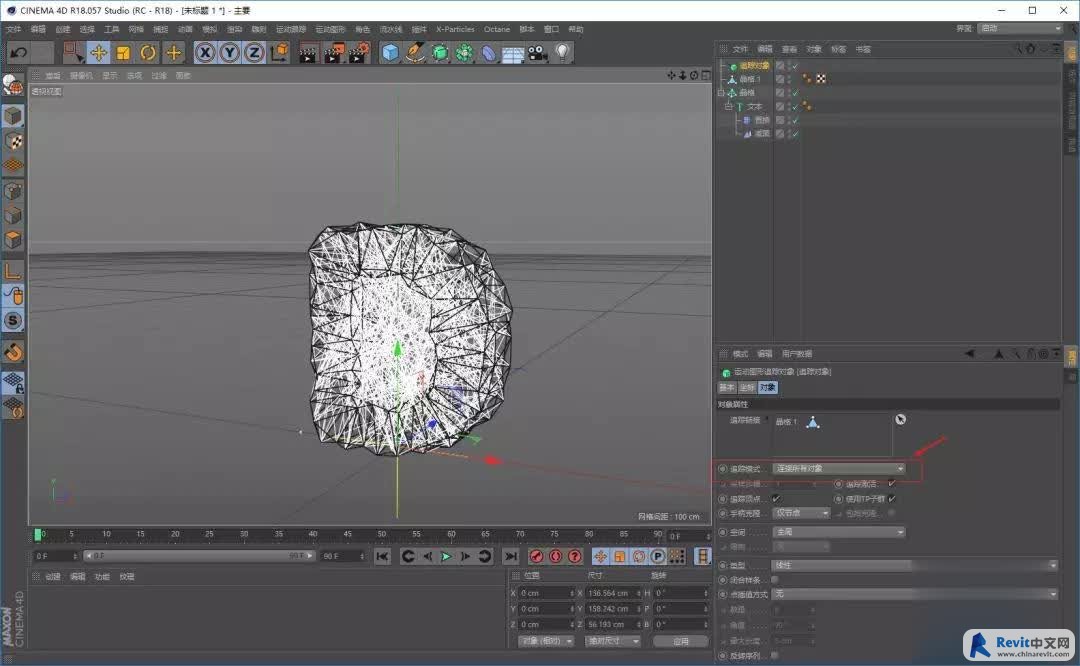
Task: Select the Live Selection tool
Action: [73, 52]
